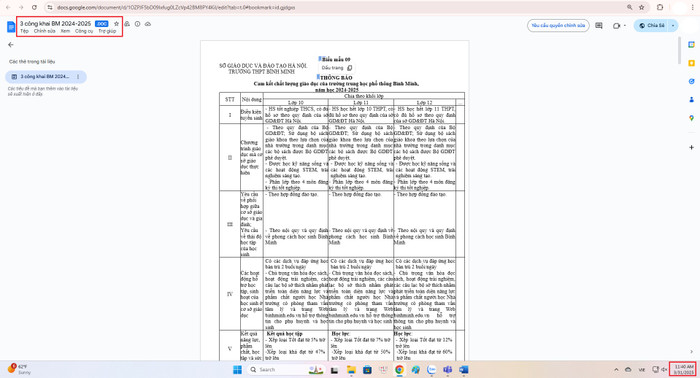Click the Yêu cầu quyền chỉnh sửa button
Viewport: 700px width, 378px height.
558,25
